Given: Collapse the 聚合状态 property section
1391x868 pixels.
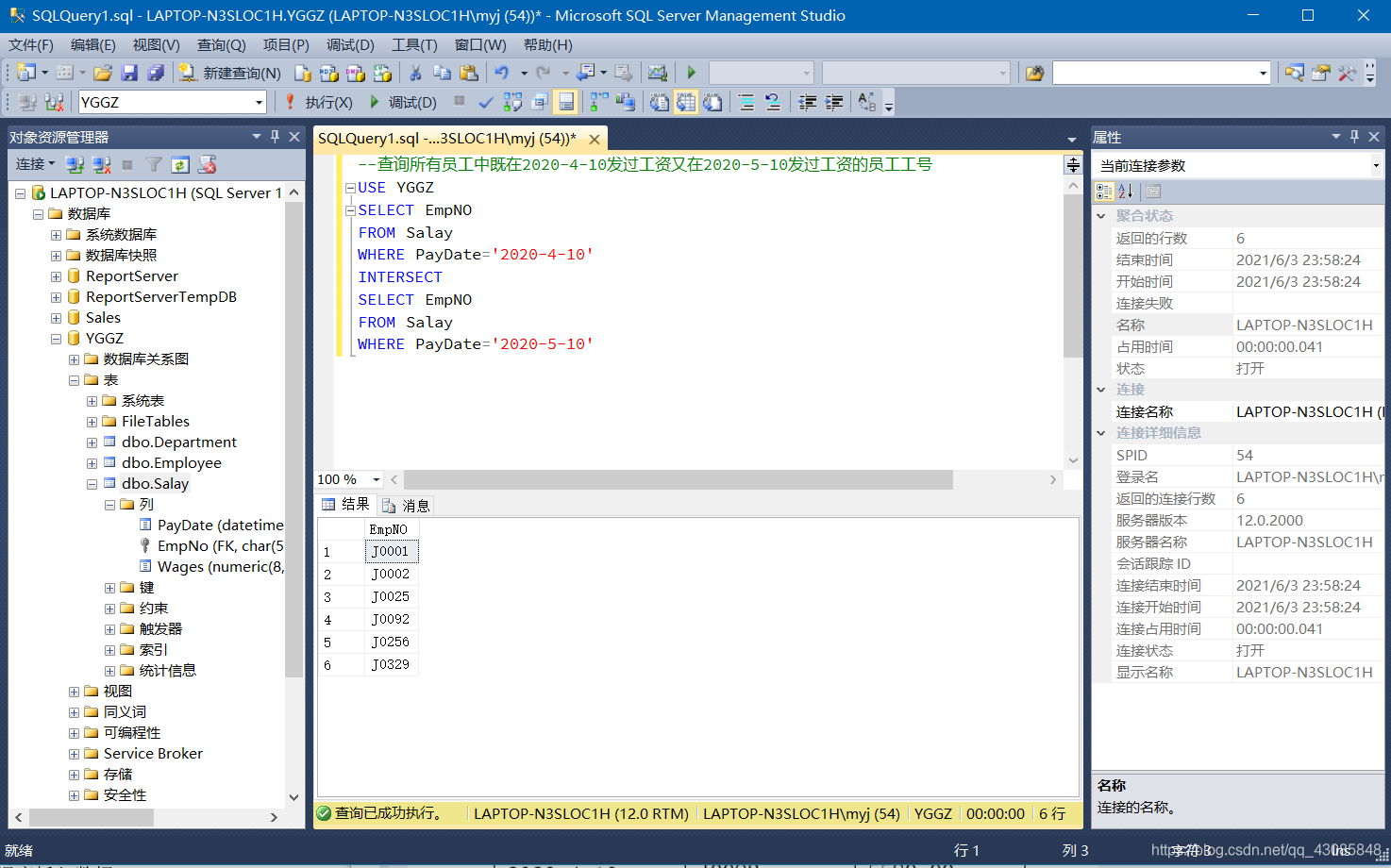Looking at the screenshot, I should point(1100,216).
